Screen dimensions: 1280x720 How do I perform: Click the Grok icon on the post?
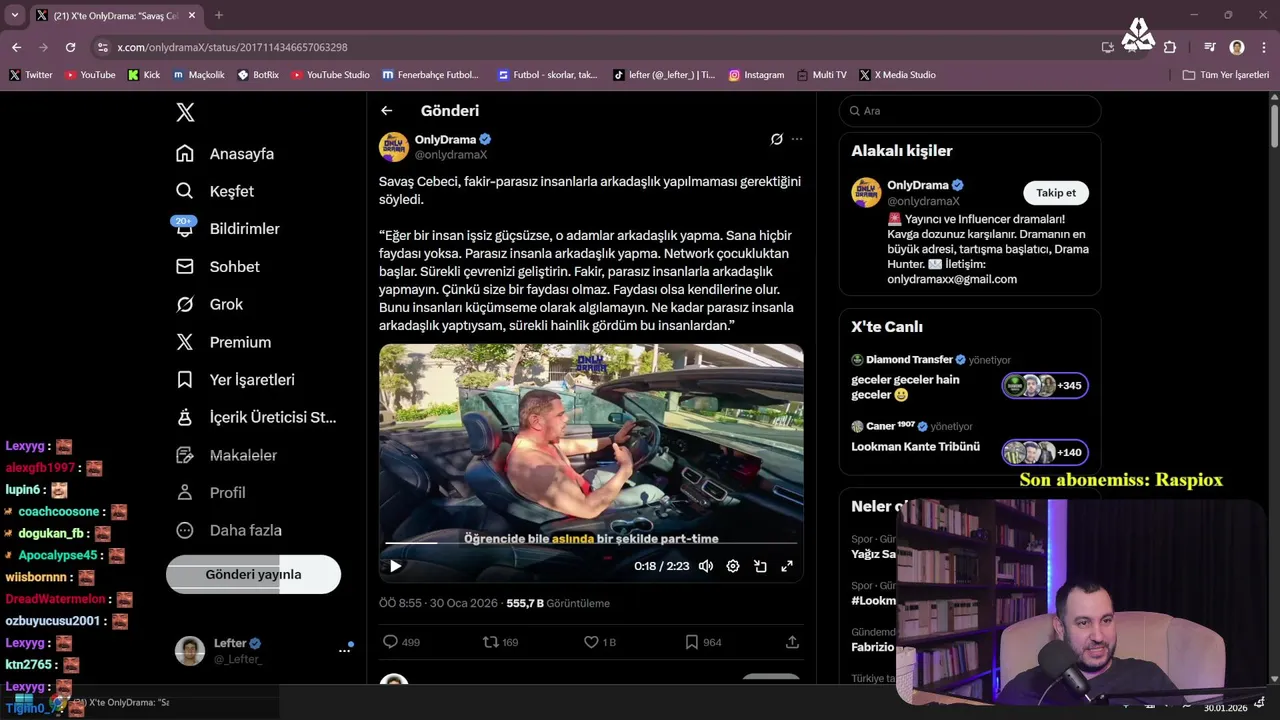[x=776, y=139]
